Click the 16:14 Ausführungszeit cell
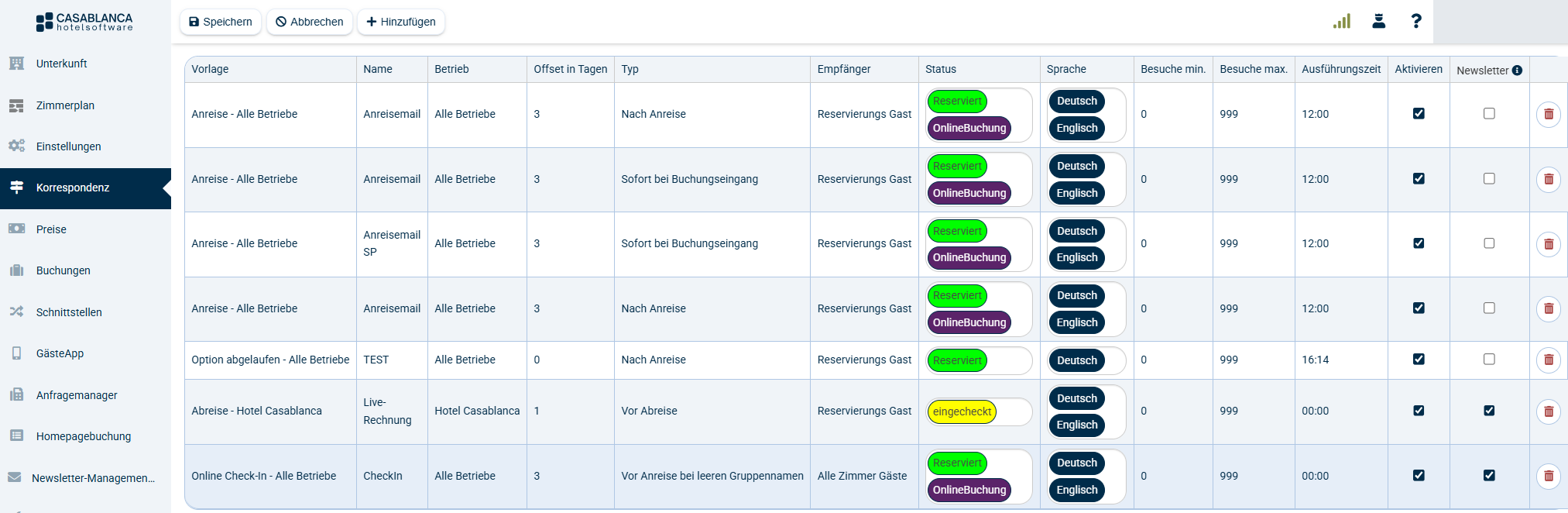The width and height of the screenshot is (1568, 513). pyautogui.click(x=1315, y=360)
